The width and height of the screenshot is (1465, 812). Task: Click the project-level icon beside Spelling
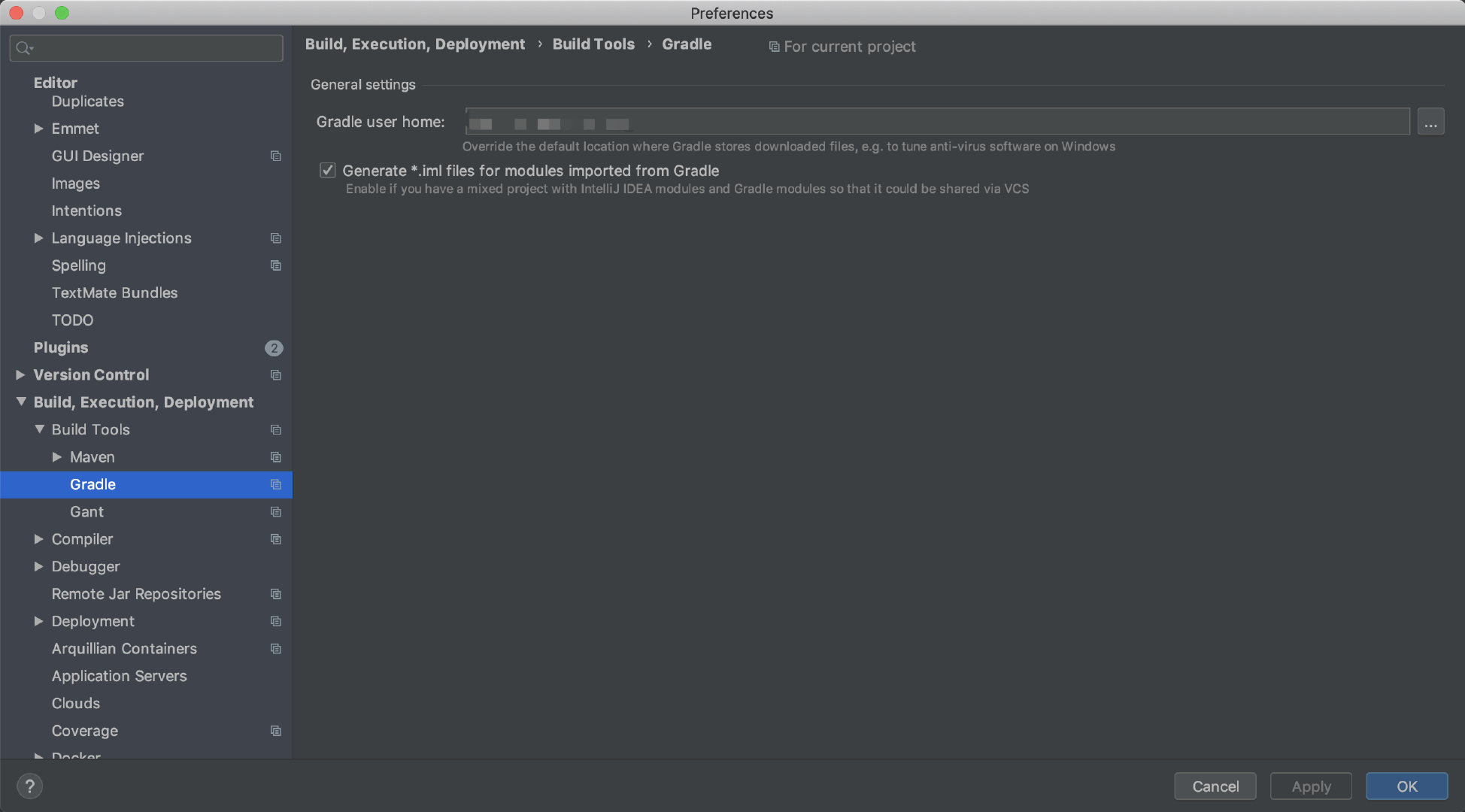(x=276, y=265)
